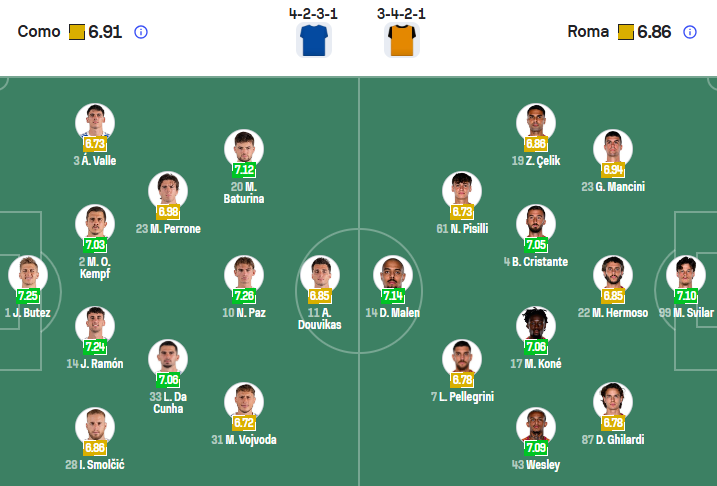Open the A. Douvikas player name link
This screenshot has width=717, height=486.
click(320, 319)
